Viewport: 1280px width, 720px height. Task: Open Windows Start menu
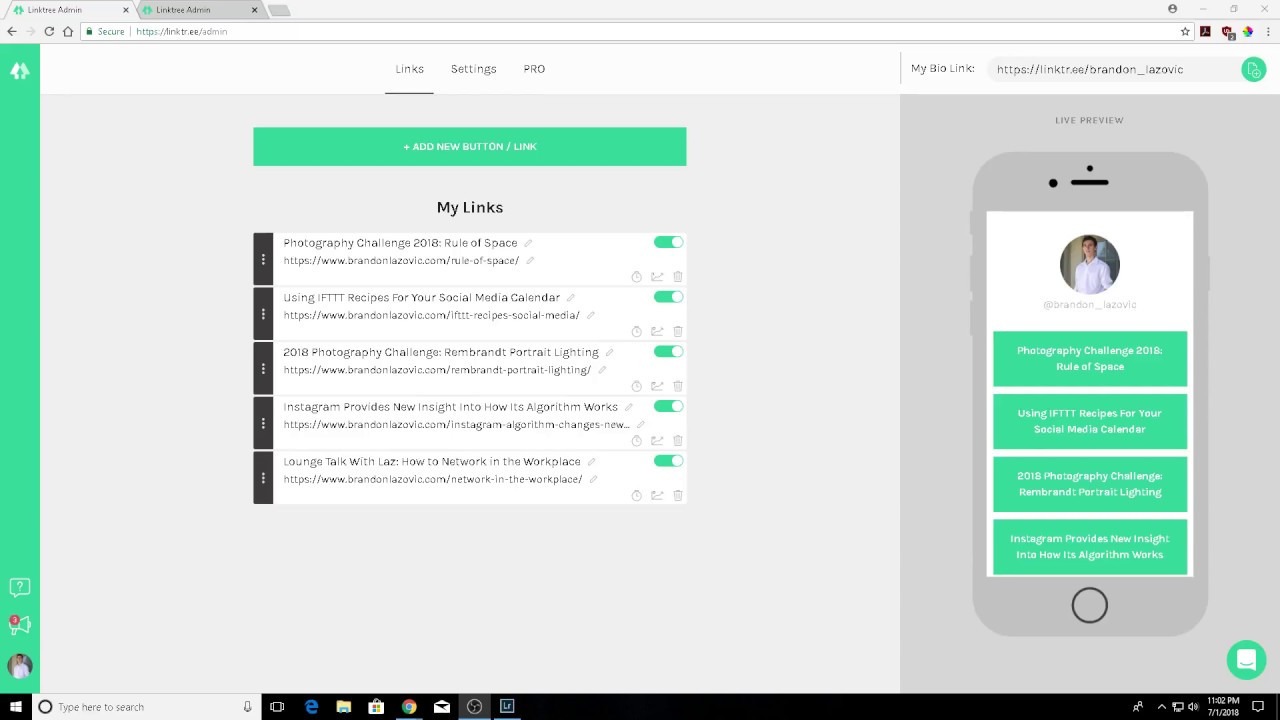pos(16,707)
